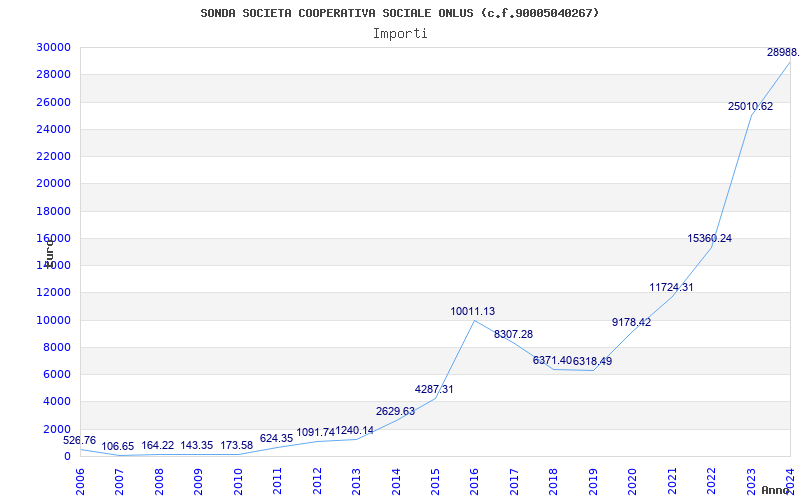
Task: Select the 25010.62 data point label
Action: click(750, 107)
